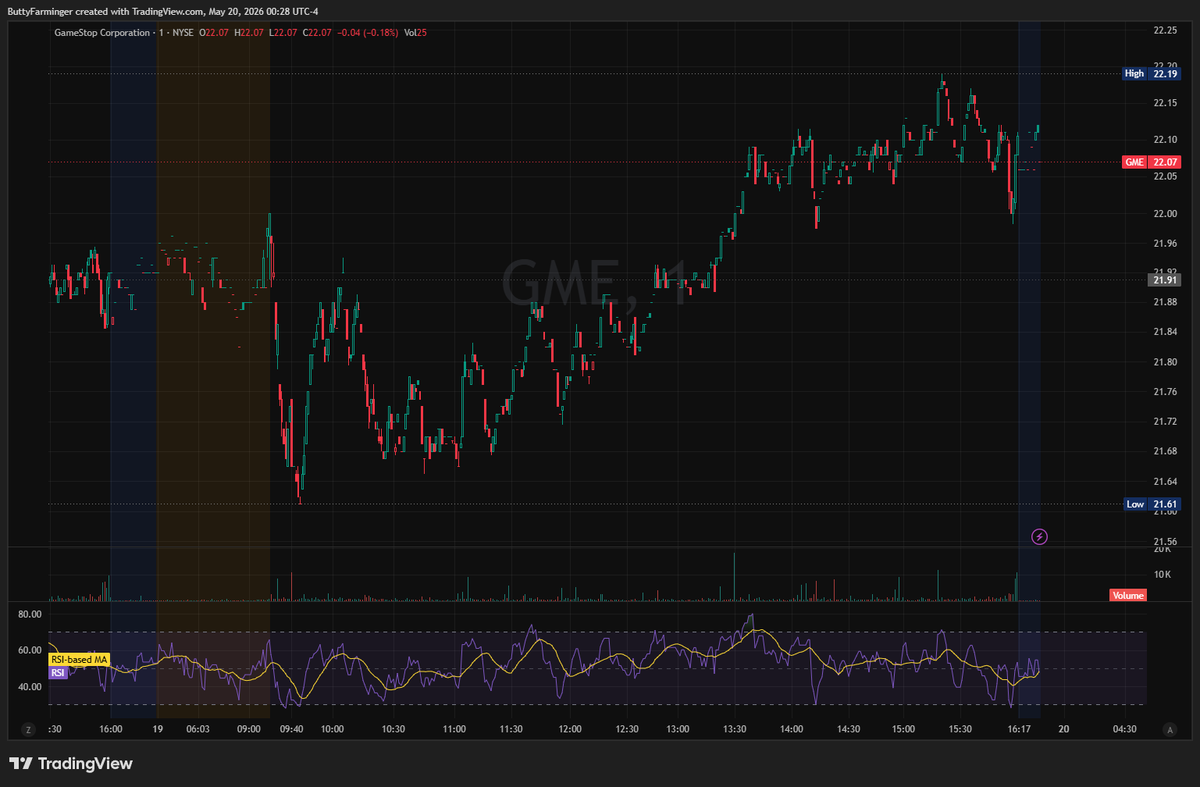Click the 12:00 time axis label

[570, 730]
